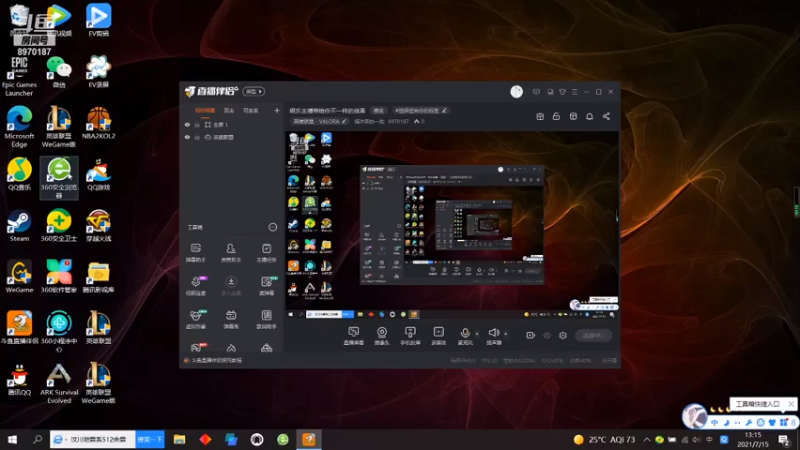Toggle the lock on the 全屏 1 source
800x450 pixels.
click(197, 124)
